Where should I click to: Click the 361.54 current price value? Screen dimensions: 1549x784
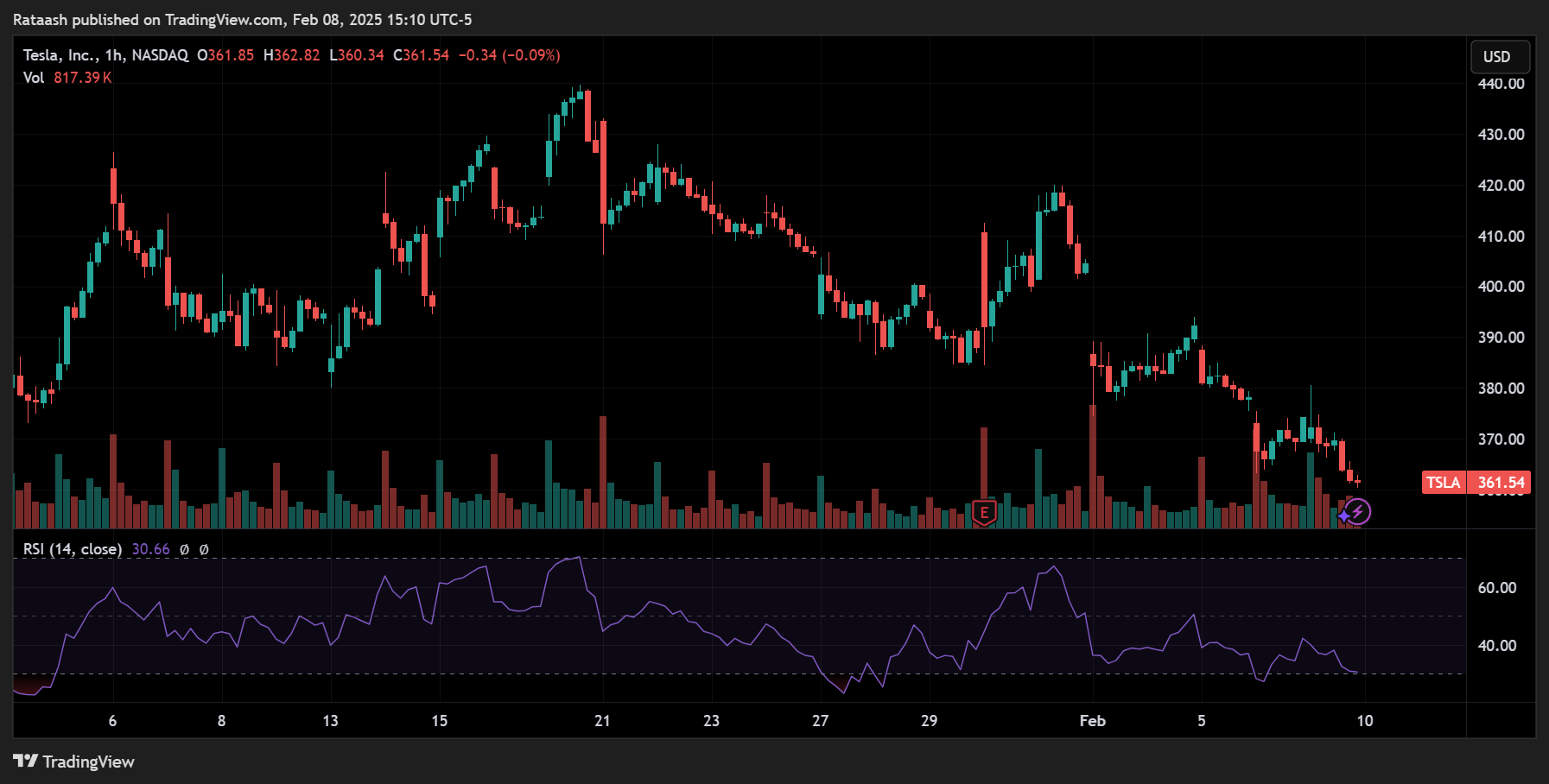coord(1501,483)
